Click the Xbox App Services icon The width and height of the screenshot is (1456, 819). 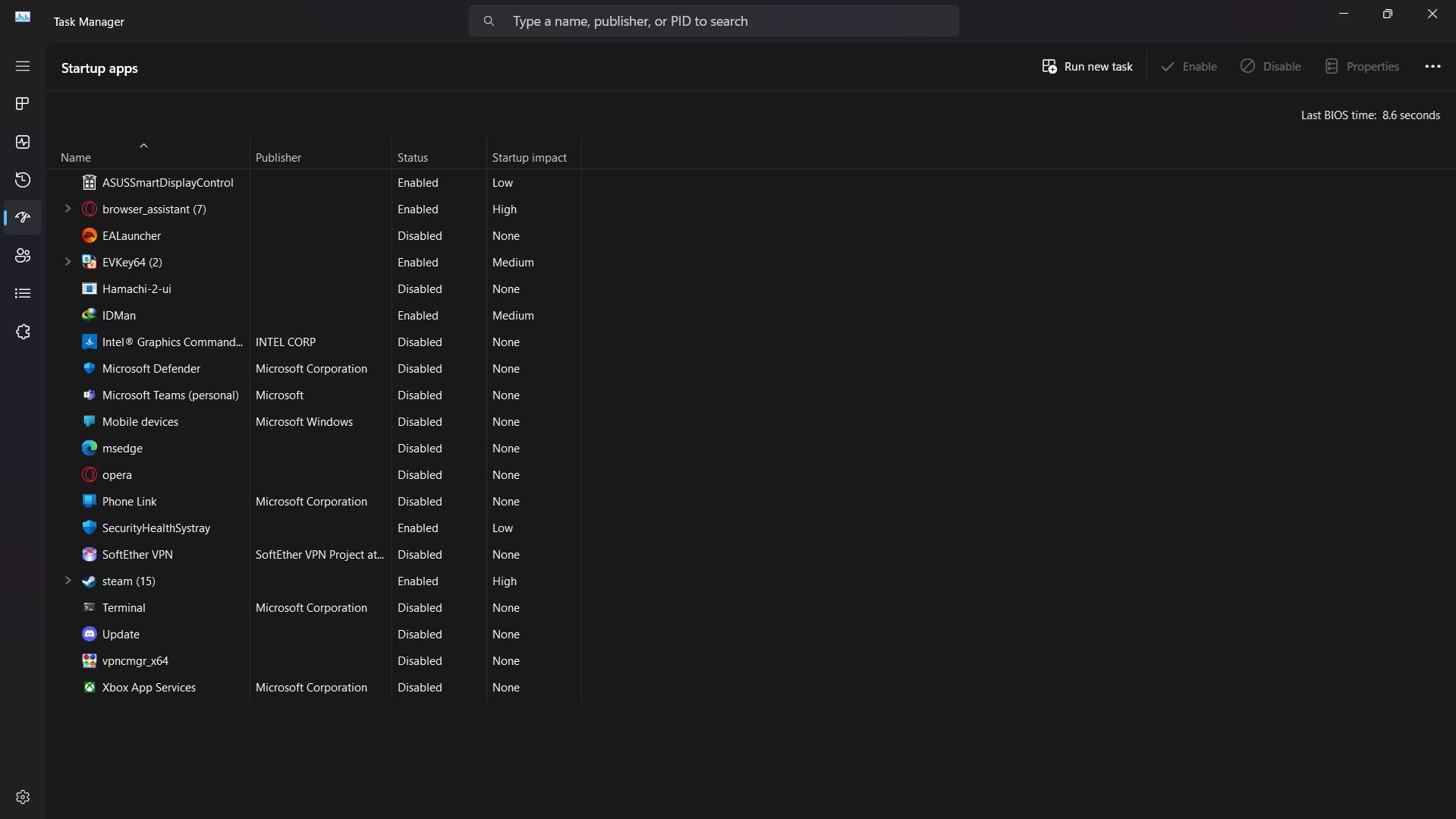[90, 687]
